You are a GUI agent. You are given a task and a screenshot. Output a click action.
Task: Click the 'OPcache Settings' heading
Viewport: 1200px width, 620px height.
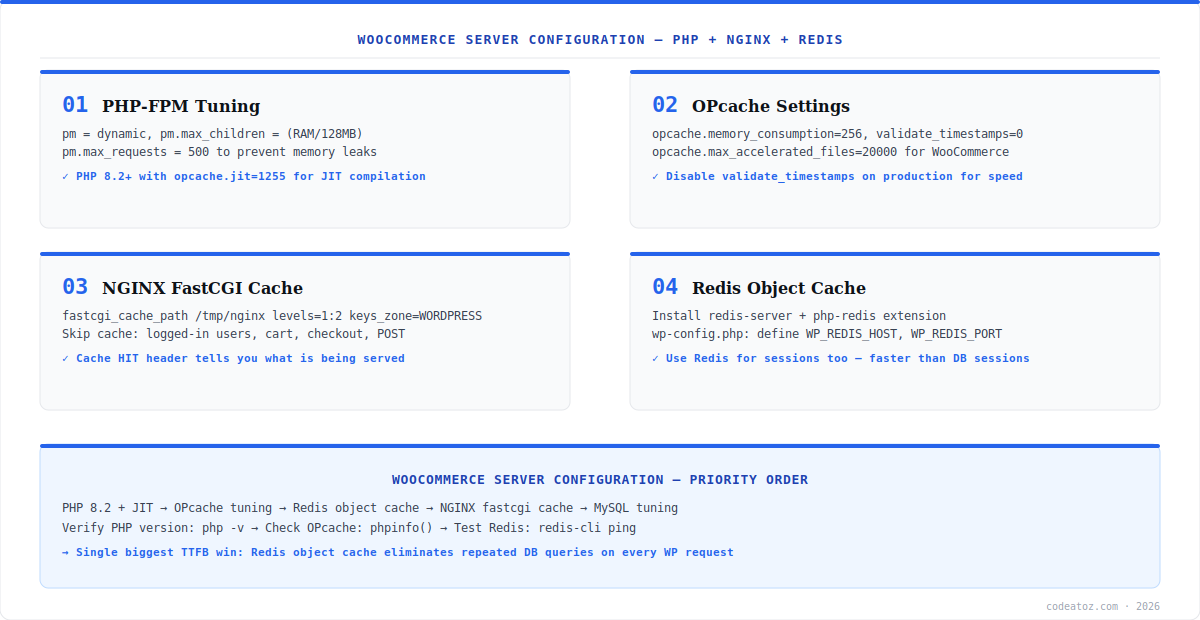pos(771,106)
